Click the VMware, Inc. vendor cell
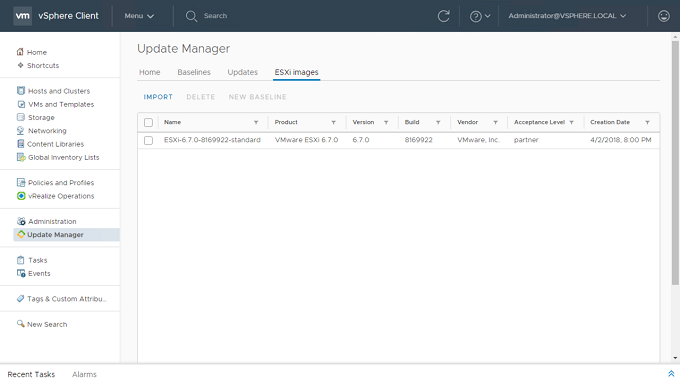 [478, 140]
